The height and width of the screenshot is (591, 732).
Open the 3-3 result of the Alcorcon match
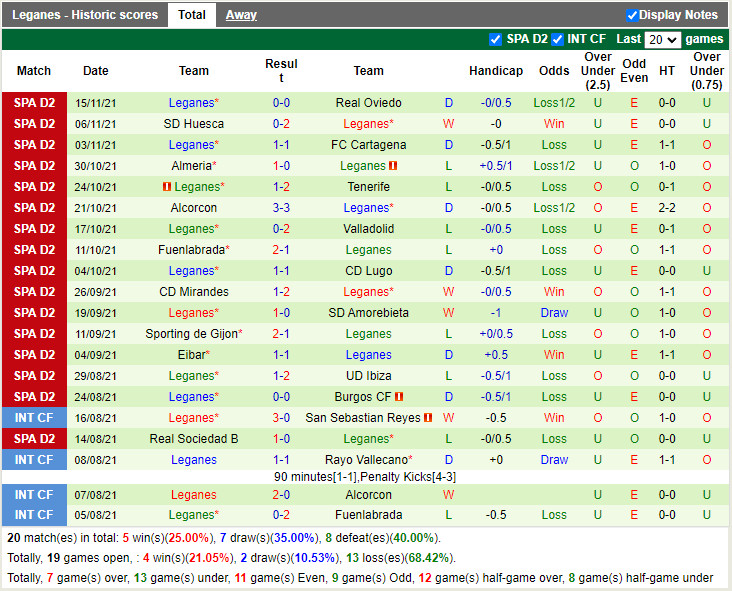[x=281, y=208]
